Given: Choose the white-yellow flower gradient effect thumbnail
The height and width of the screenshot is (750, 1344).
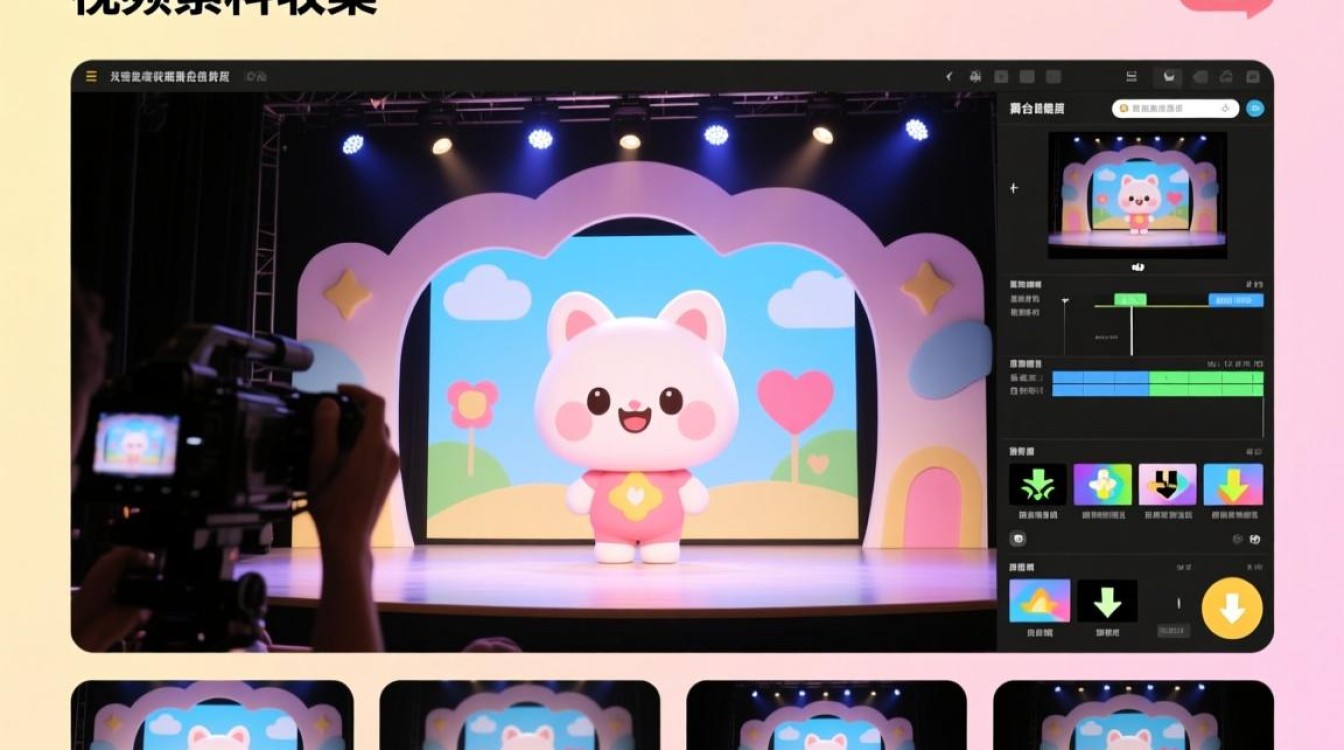Looking at the screenshot, I should pos(1102,484).
